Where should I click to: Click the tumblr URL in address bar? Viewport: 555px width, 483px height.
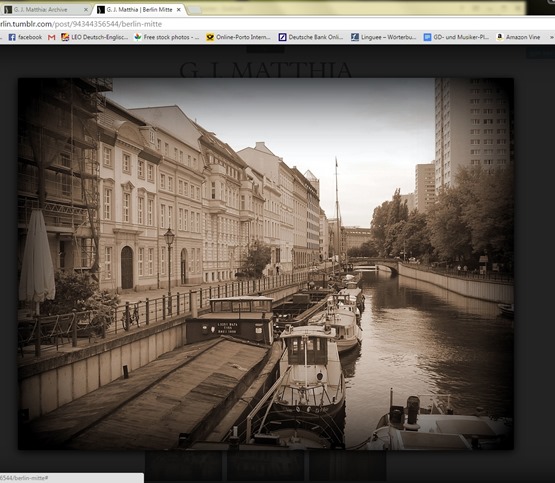click(x=81, y=24)
